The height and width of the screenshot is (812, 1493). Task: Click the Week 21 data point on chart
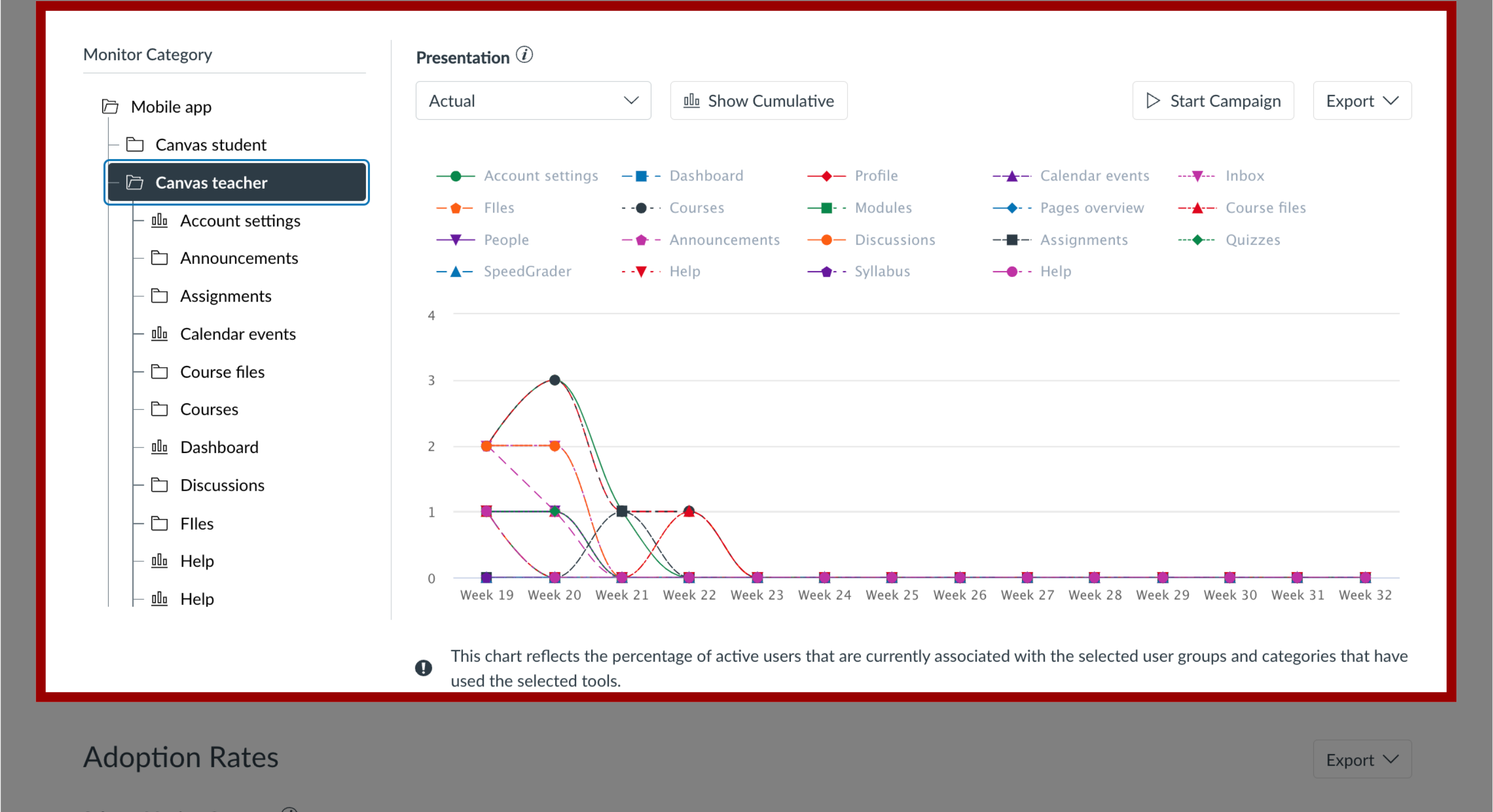point(622,510)
